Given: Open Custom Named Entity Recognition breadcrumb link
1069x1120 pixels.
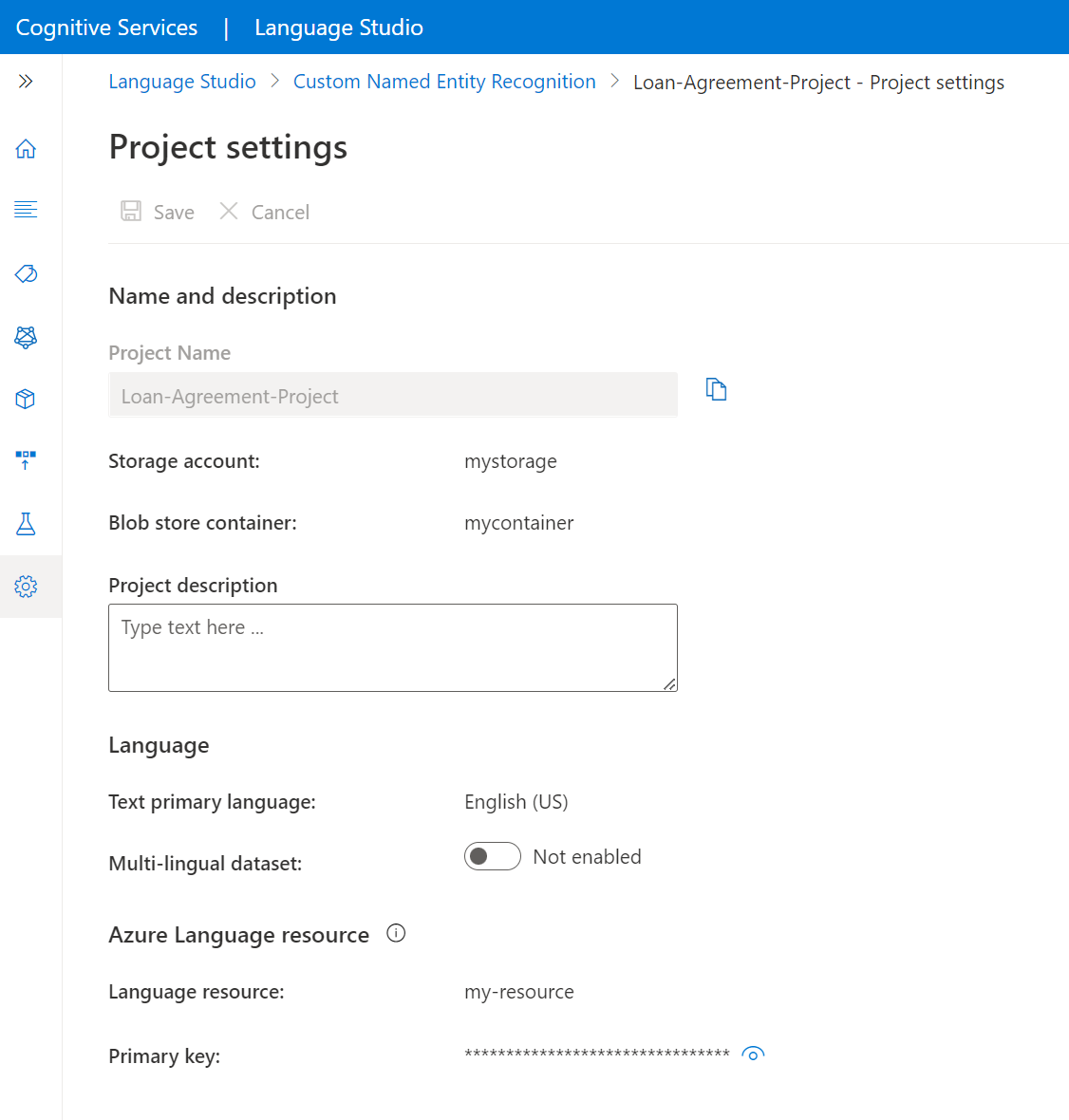Looking at the screenshot, I should click(444, 82).
